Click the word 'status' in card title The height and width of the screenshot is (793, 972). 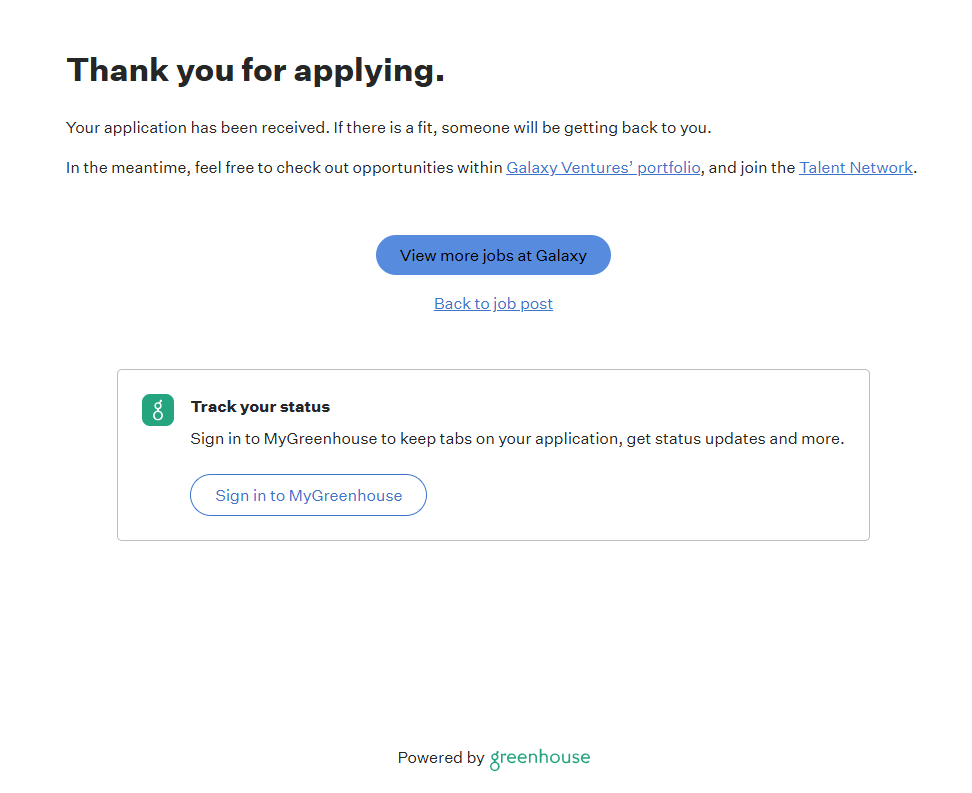(305, 407)
